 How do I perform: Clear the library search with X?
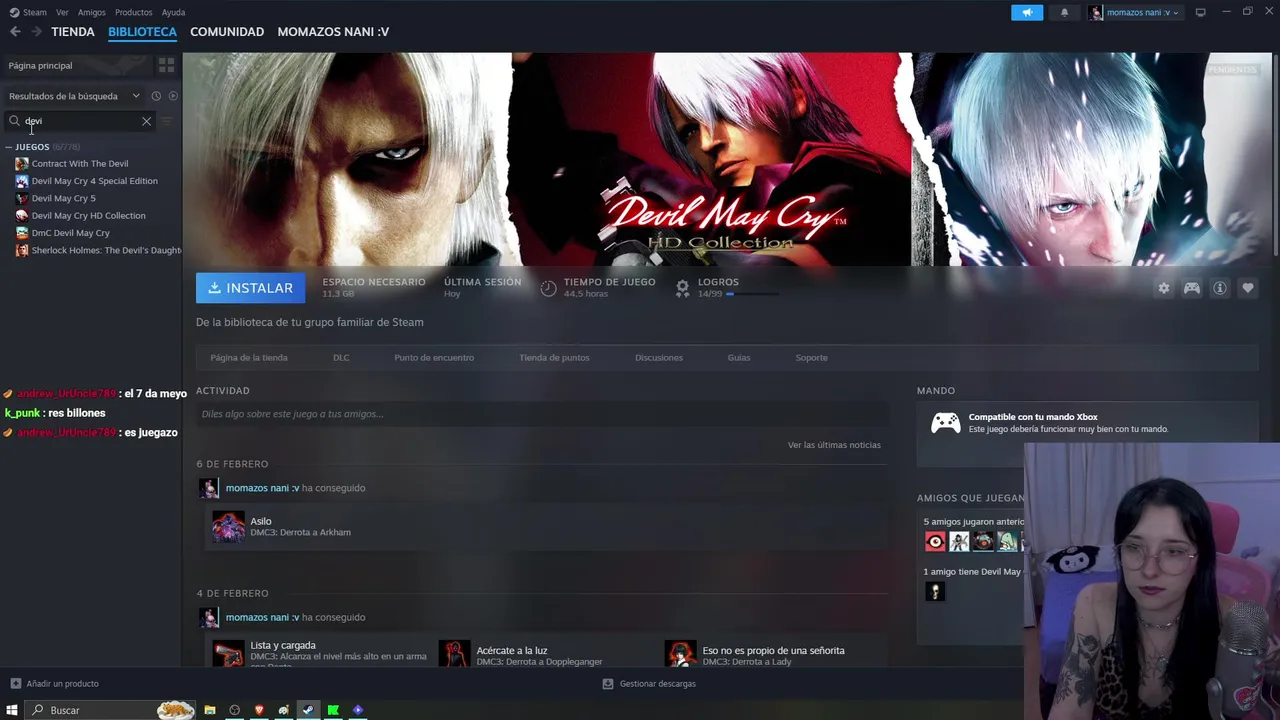point(146,121)
